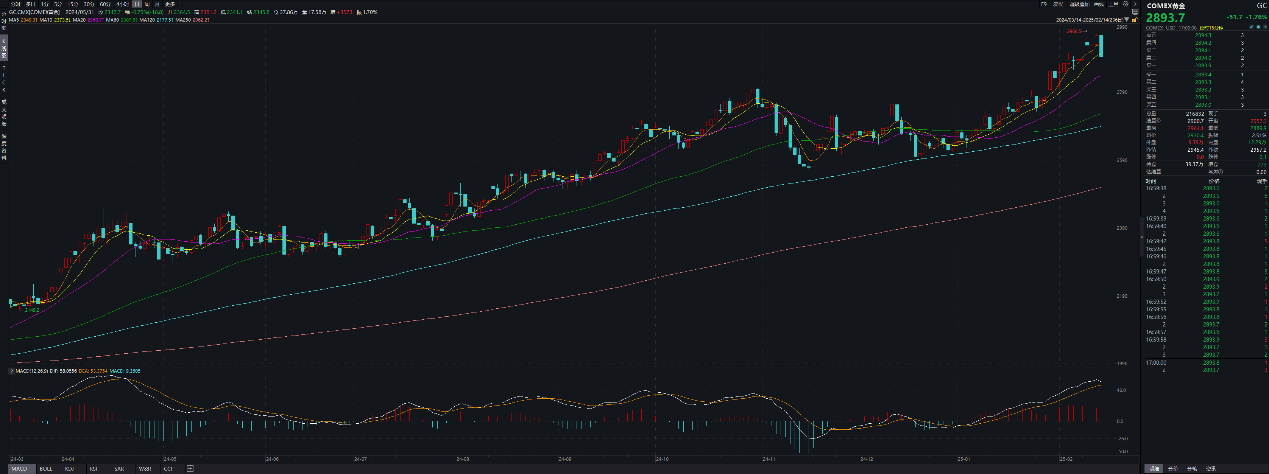This screenshot has height=474, width=1269.
Task: Click the date range 2024/03/14-2025/02/14 text
Action: 1088,20
